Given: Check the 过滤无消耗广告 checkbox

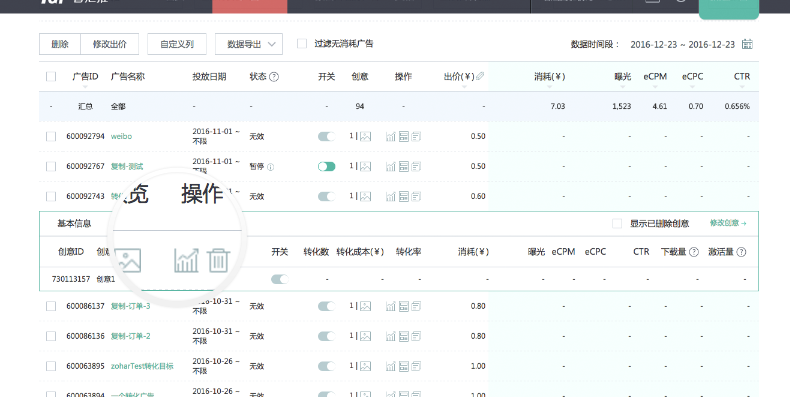Looking at the screenshot, I should pos(302,44).
